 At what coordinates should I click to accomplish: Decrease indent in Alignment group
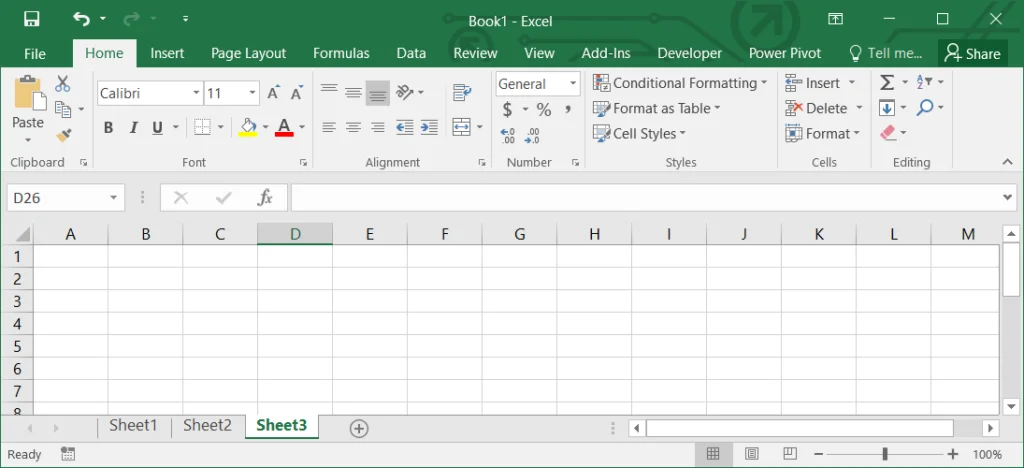[x=405, y=127]
